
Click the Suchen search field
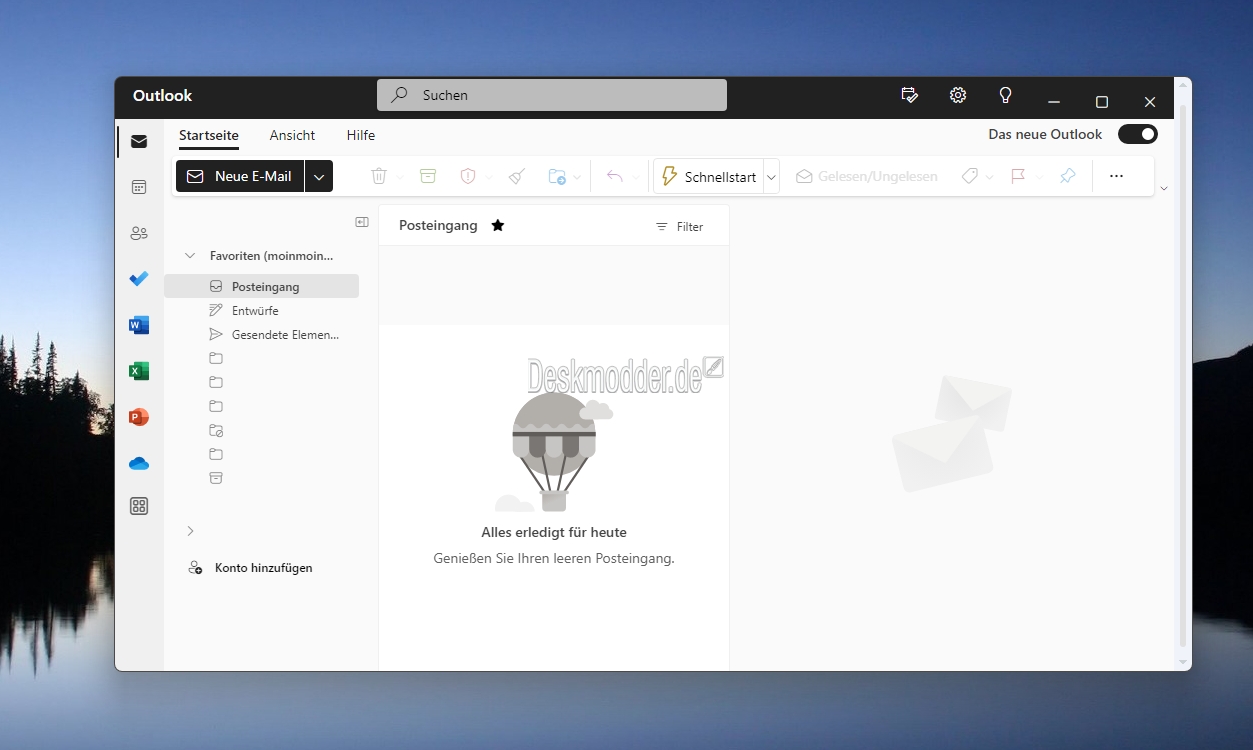552,95
